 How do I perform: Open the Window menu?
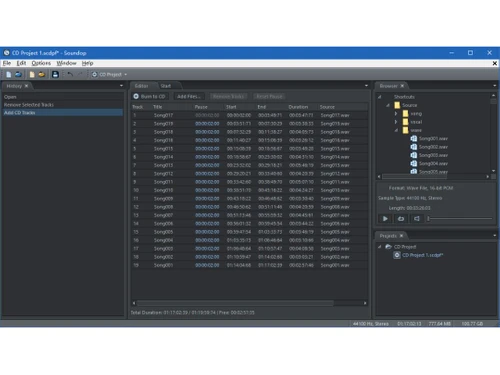click(x=66, y=63)
